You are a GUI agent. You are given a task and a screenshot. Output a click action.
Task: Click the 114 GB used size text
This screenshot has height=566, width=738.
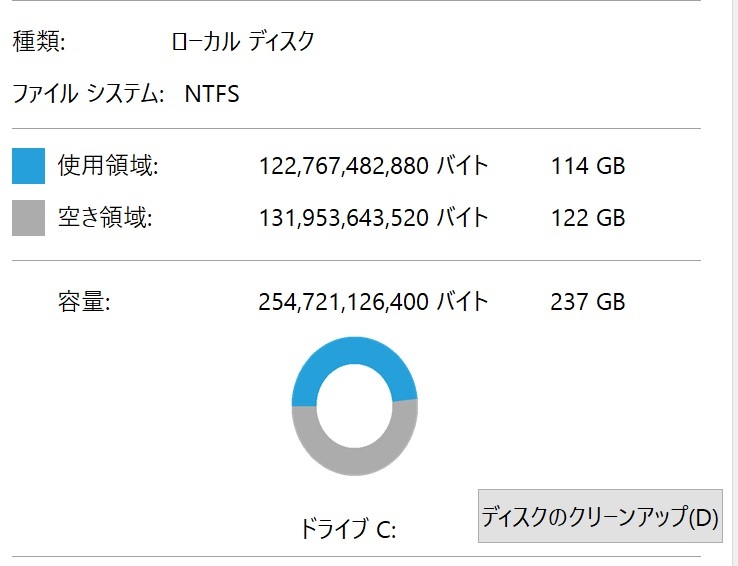coord(587,166)
